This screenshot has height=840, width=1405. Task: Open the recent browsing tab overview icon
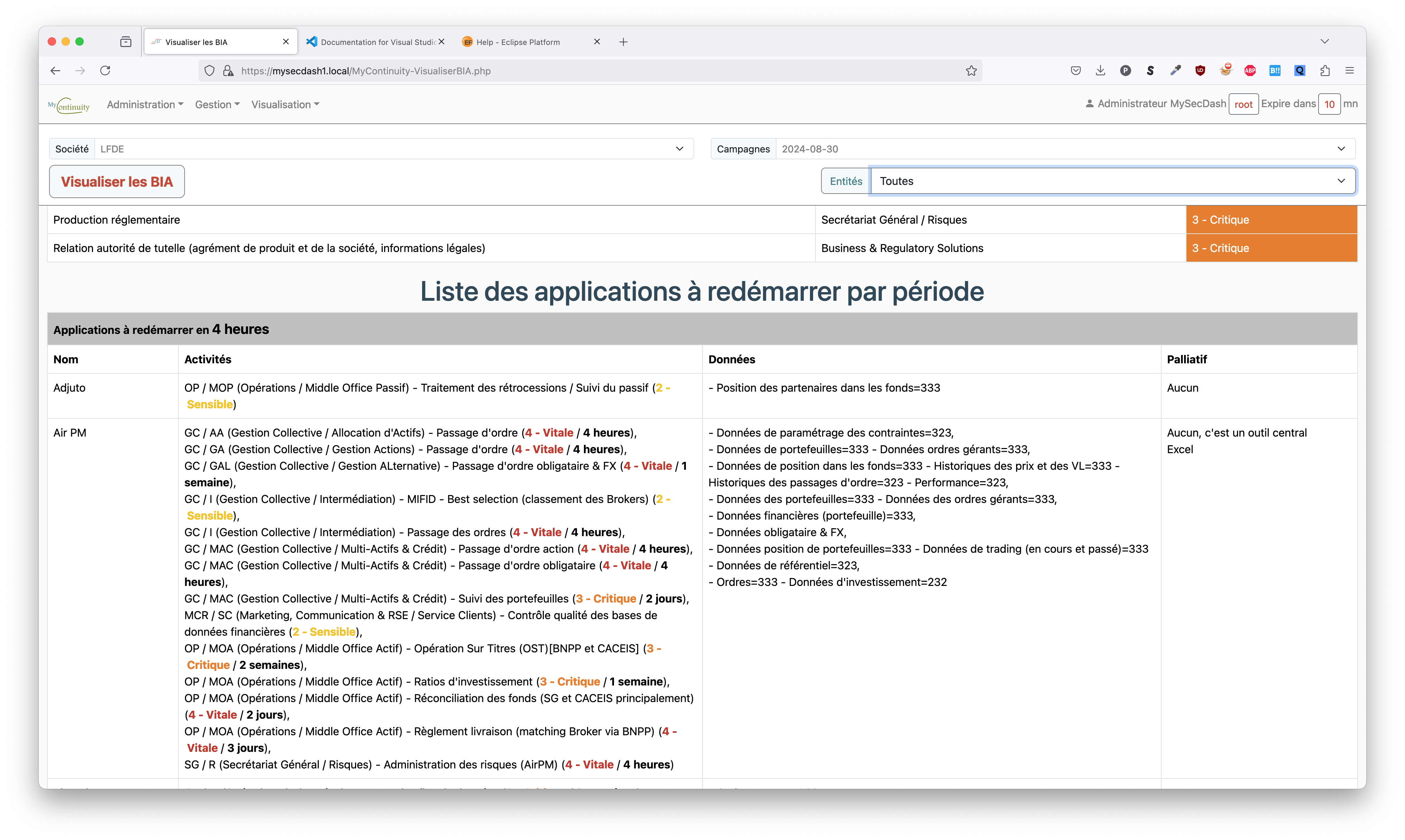(126, 41)
